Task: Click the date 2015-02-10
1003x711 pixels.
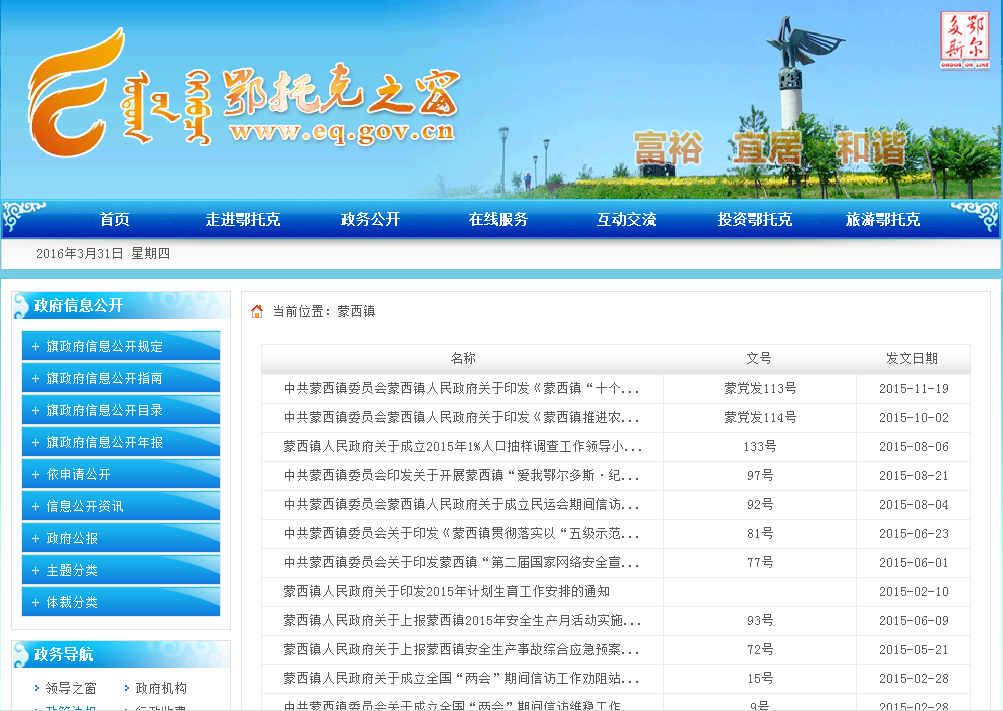Action: tap(913, 591)
